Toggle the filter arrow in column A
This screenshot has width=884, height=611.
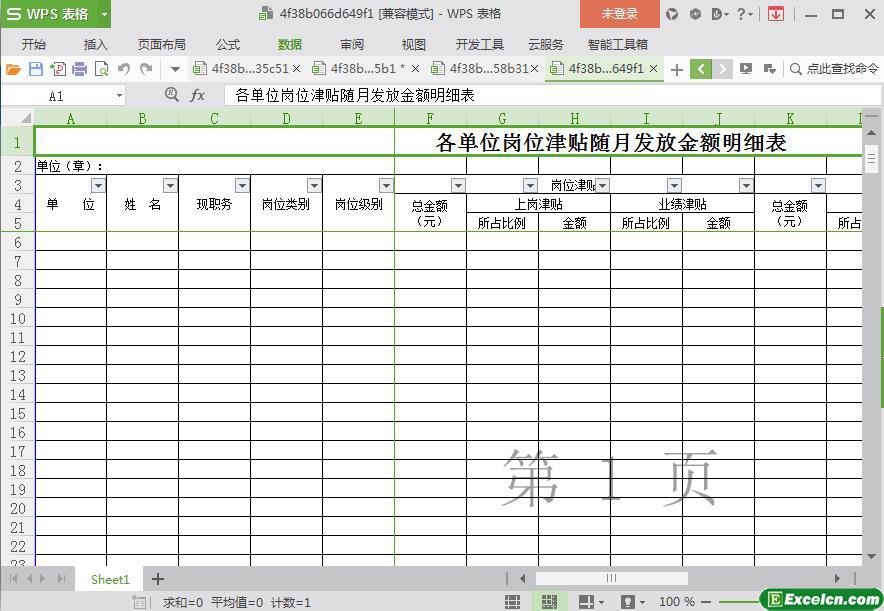point(98,186)
